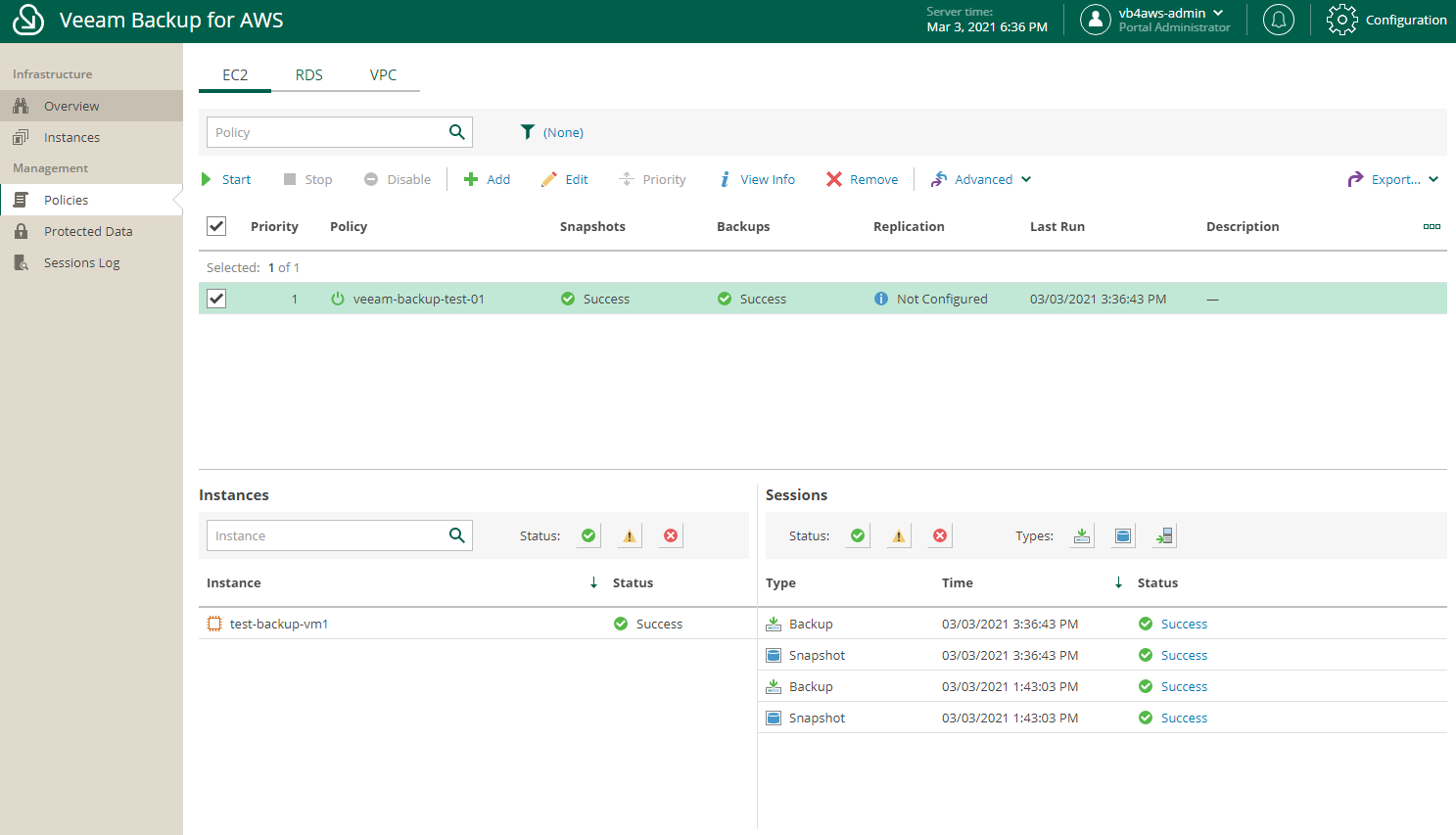Edit the selected policy
Image resolution: width=1456 pixels, height=835 pixels.
click(x=565, y=179)
